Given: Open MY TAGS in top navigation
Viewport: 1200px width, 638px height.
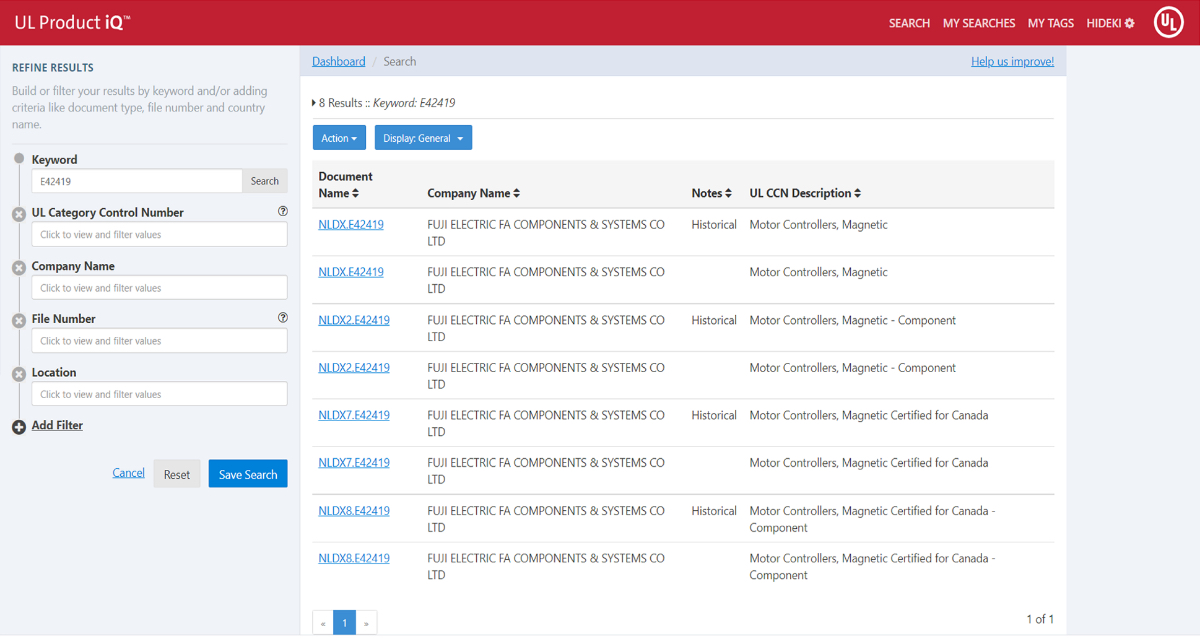Looking at the screenshot, I should pyautogui.click(x=1051, y=23).
